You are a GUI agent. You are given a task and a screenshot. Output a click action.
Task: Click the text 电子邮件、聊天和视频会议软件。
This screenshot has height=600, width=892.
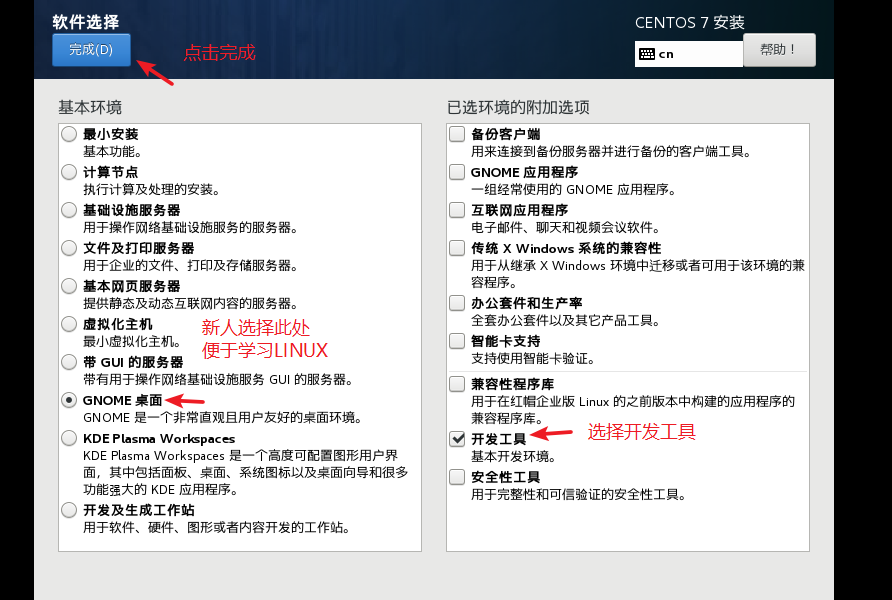point(566,227)
